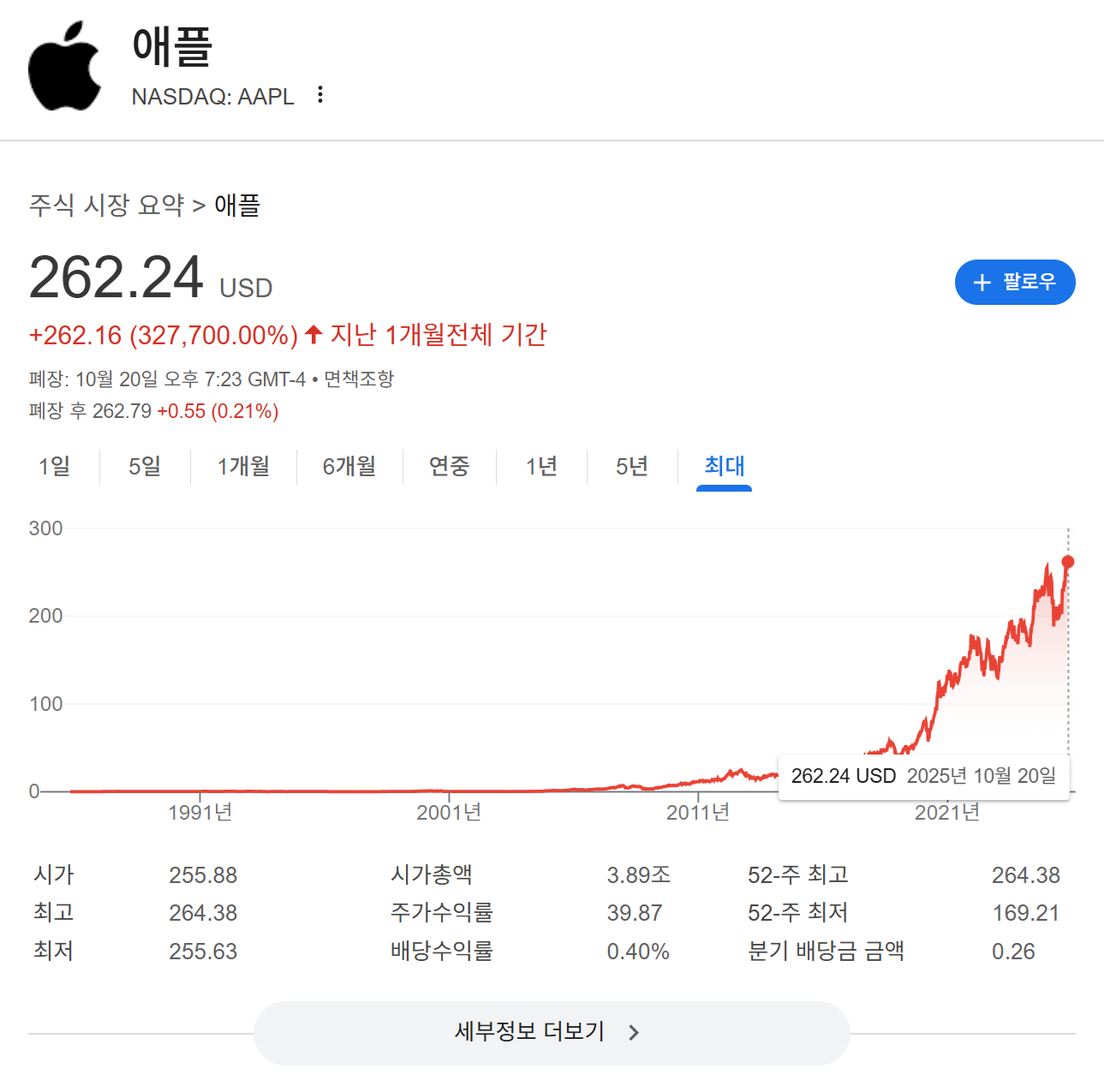Switch to the 연중 tab
Screen dimensions: 1104x1092
coord(449,466)
